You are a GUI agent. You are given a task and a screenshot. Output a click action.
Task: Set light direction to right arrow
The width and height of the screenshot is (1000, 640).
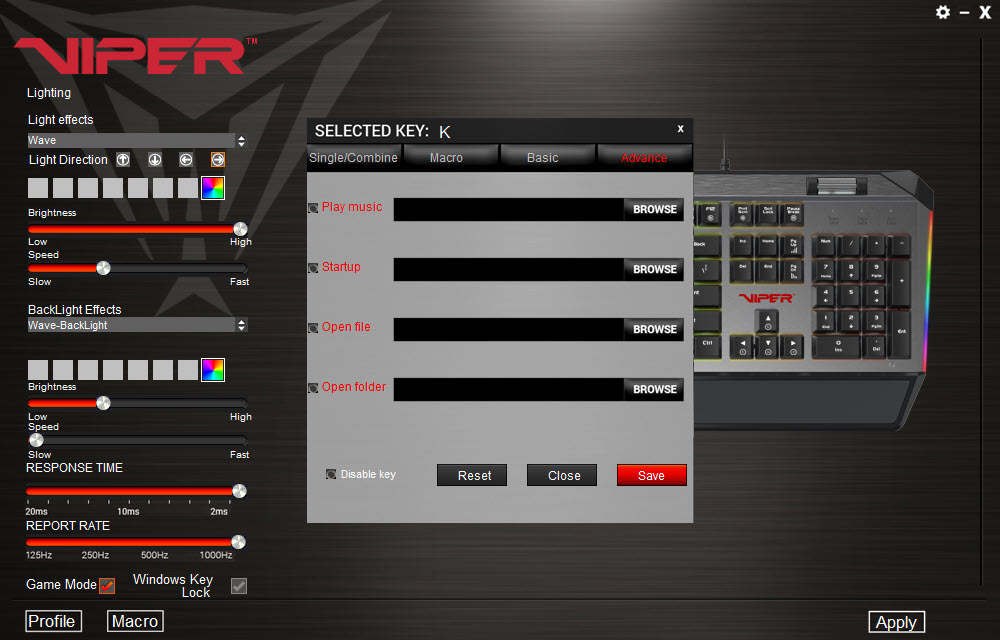[217, 160]
